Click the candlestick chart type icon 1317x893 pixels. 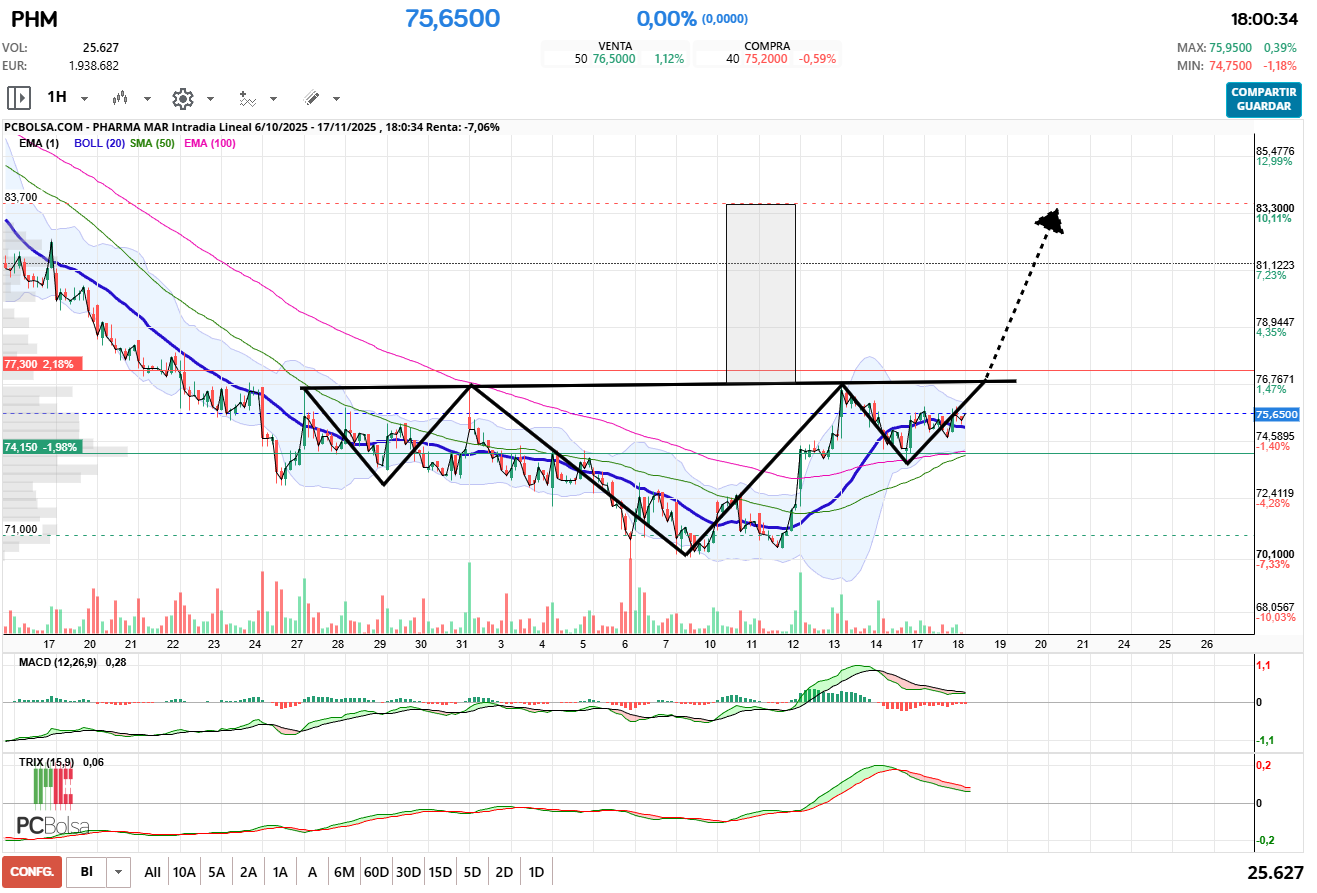[x=121, y=98]
